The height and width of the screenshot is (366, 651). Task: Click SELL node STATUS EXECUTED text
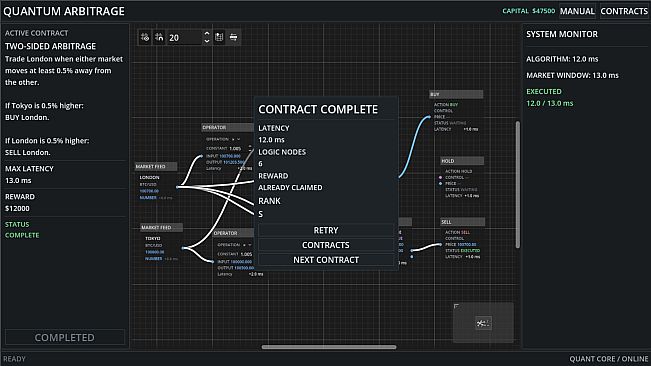click(x=463, y=251)
